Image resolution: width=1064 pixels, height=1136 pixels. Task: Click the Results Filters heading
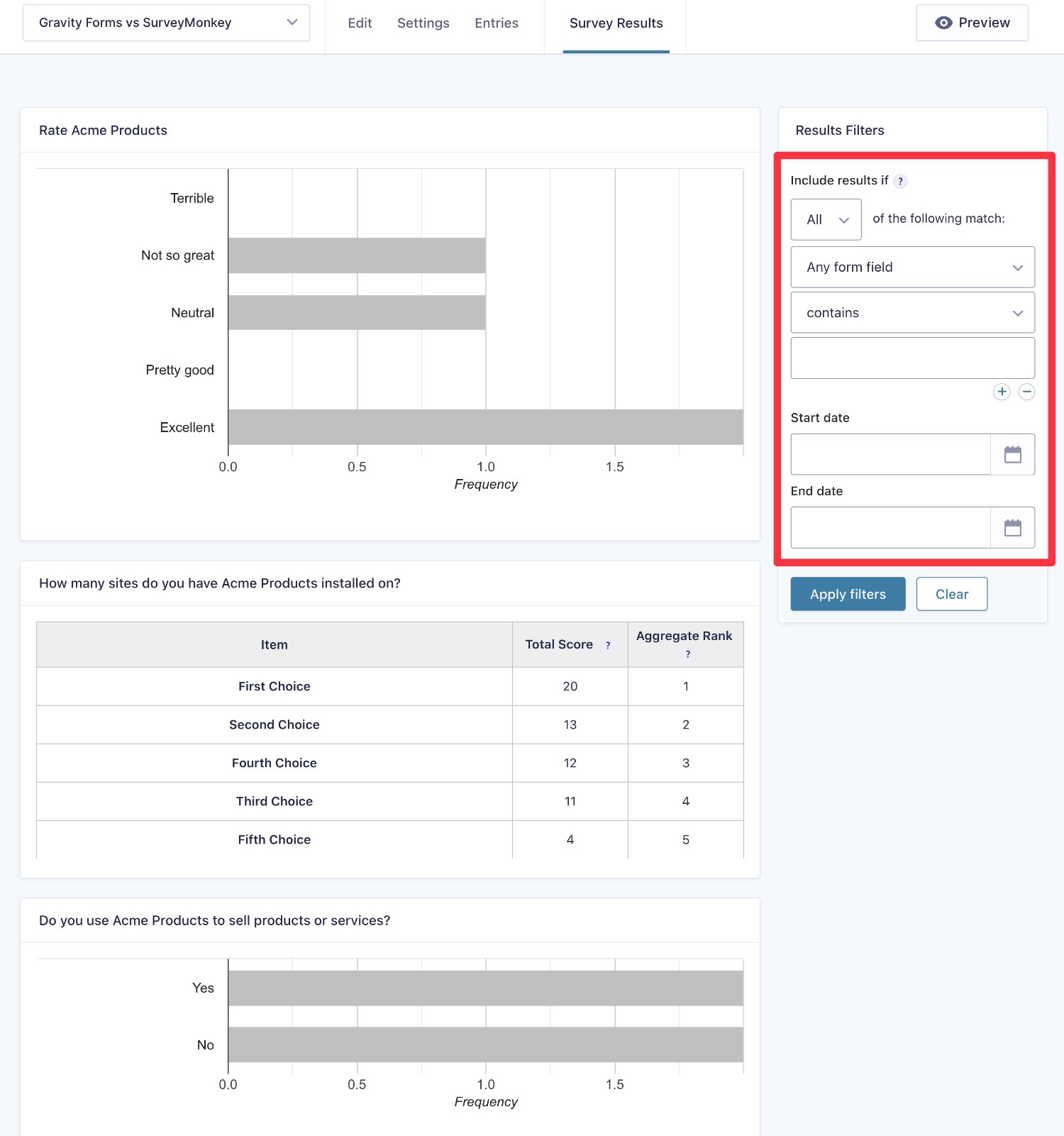[x=840, y=131]
